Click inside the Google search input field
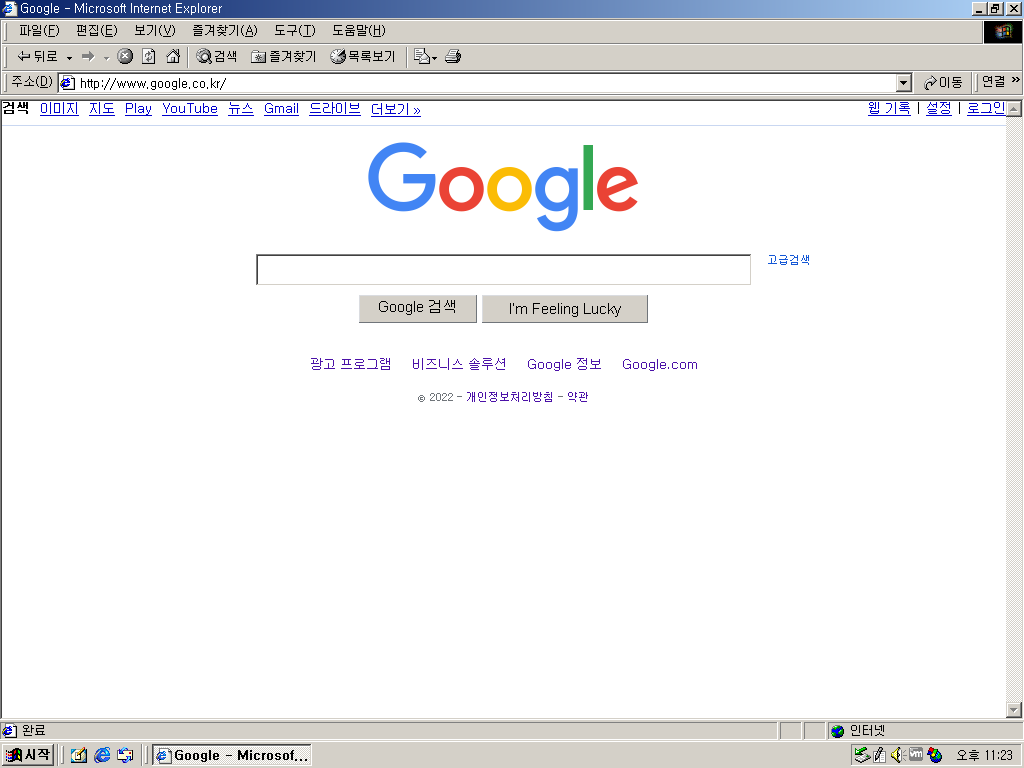 tap(504, 270)
